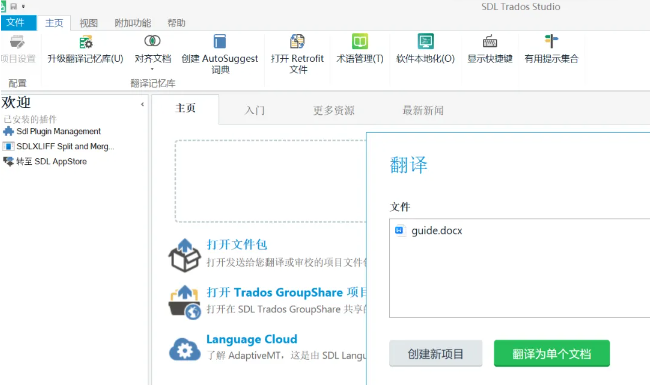Click the 显示快捷键 keyboard icon
Image resolution: width=654 pixels, height=385 pixels.
pyautogui.click(x=490, y=42)
